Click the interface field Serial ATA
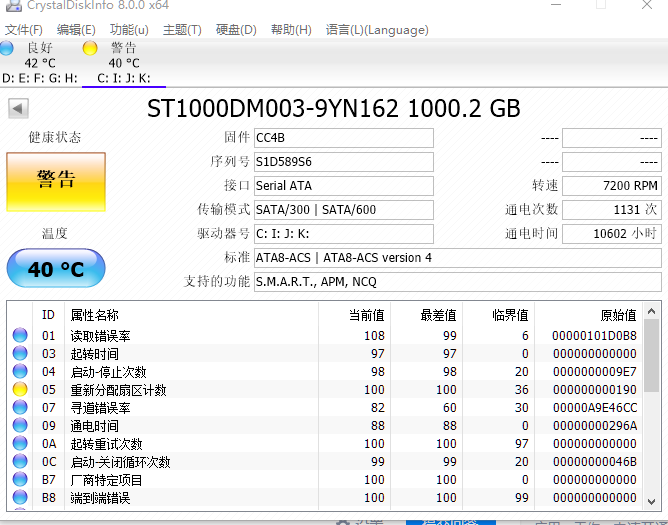Screen dimensions: 668x525 344,186
